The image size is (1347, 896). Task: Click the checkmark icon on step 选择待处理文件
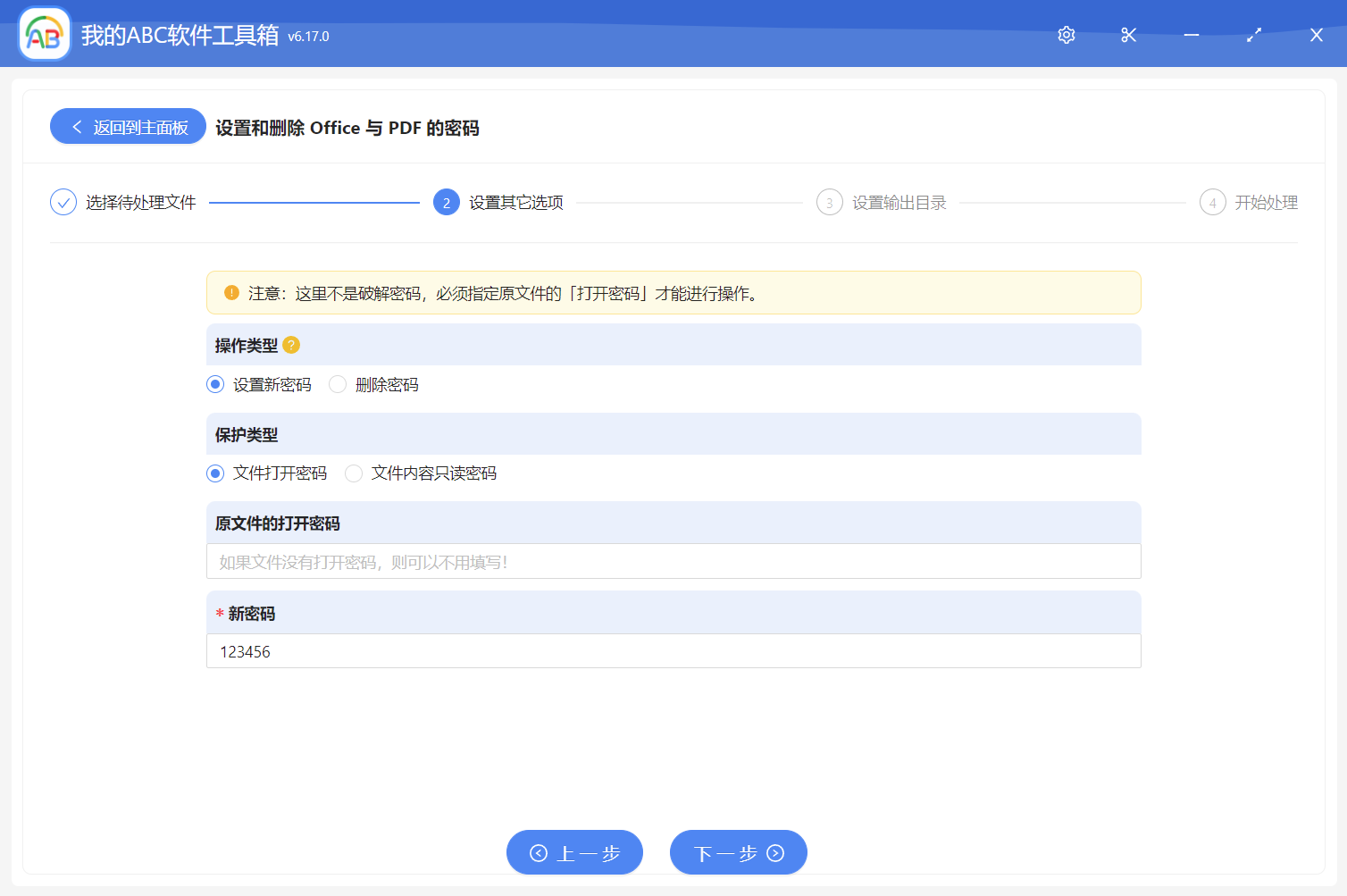63,202
